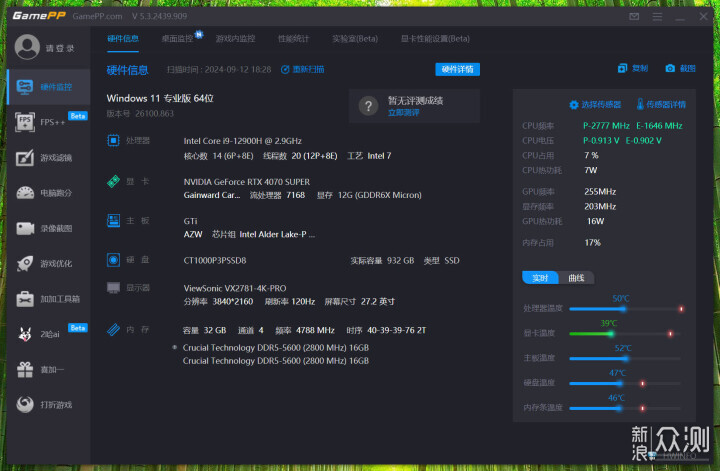
Task: Click the GamePP.com website link
Action: pos(97,16)
